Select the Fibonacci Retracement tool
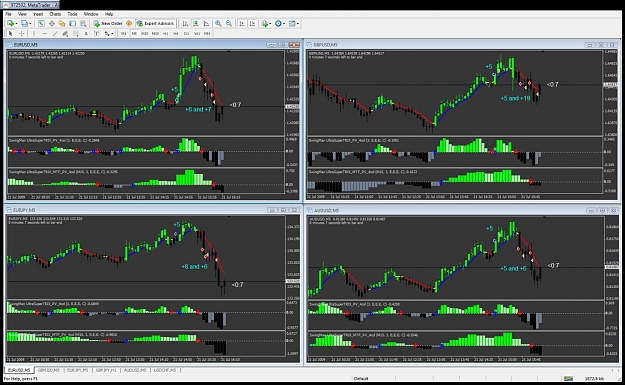 pyautogui.click(x=76, y=33)
